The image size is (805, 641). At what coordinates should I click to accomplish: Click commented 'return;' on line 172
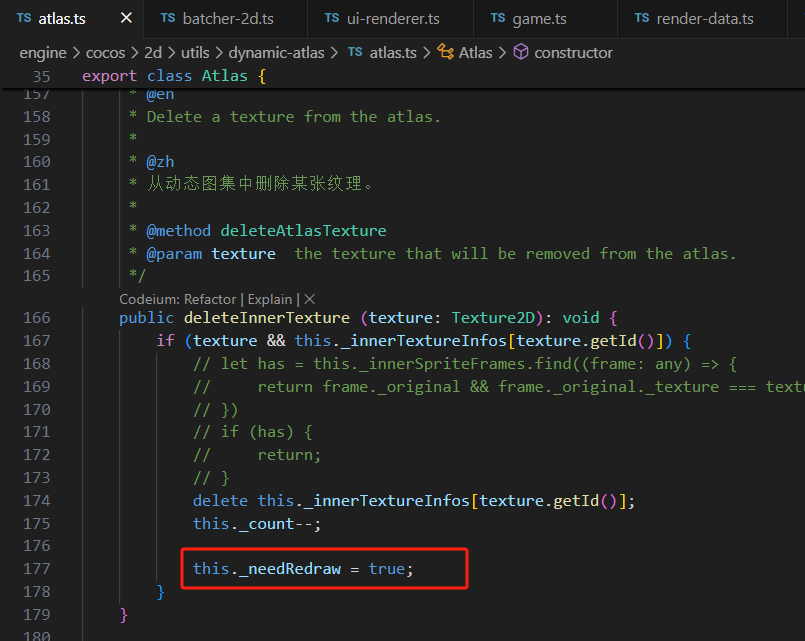click(x=289, y=455)
